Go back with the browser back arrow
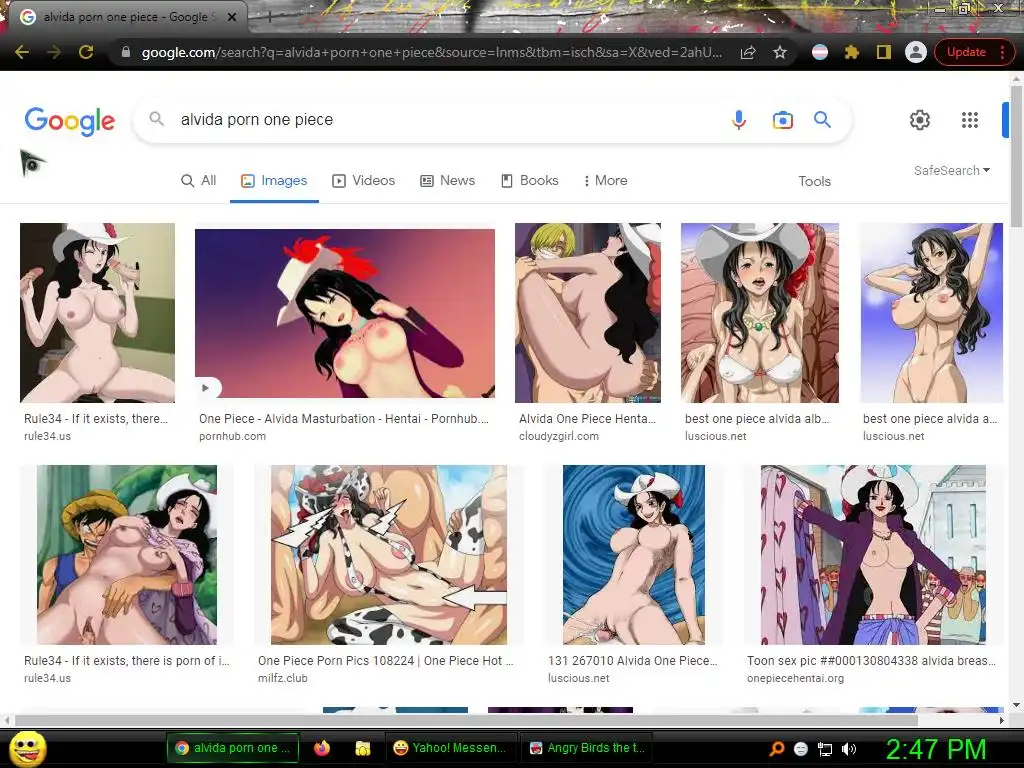The height and width of the screenshot is (768, 1024). [22, 52]
